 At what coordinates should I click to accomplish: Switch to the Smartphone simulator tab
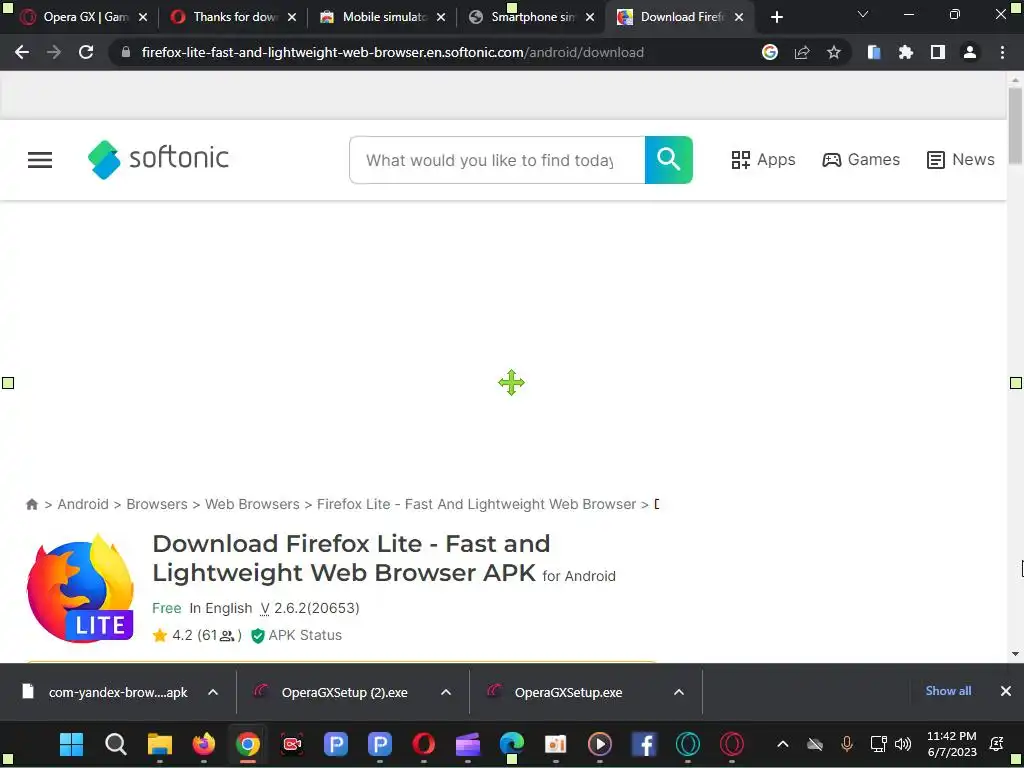coord(531,17)
